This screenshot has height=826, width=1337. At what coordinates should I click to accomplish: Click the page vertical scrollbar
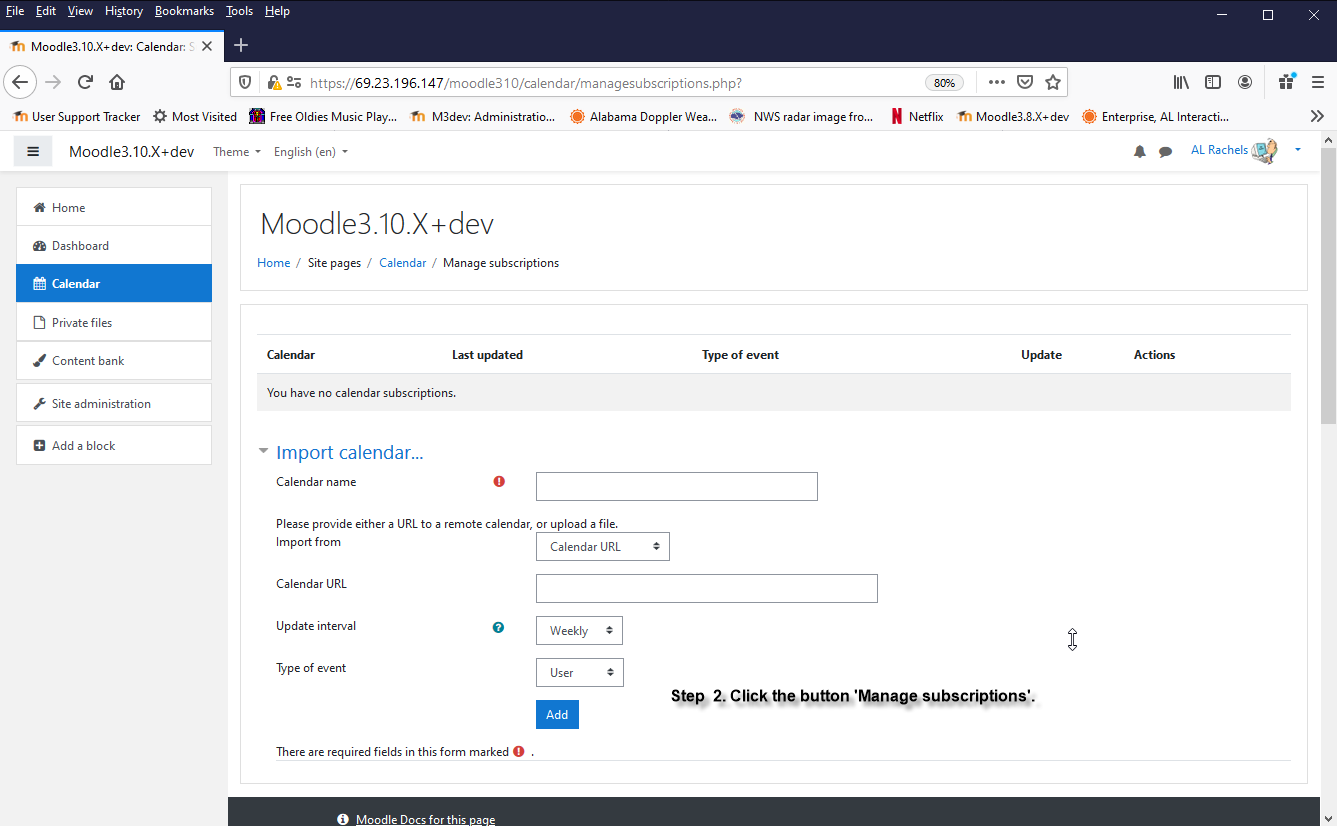(x=1328, y=287)
